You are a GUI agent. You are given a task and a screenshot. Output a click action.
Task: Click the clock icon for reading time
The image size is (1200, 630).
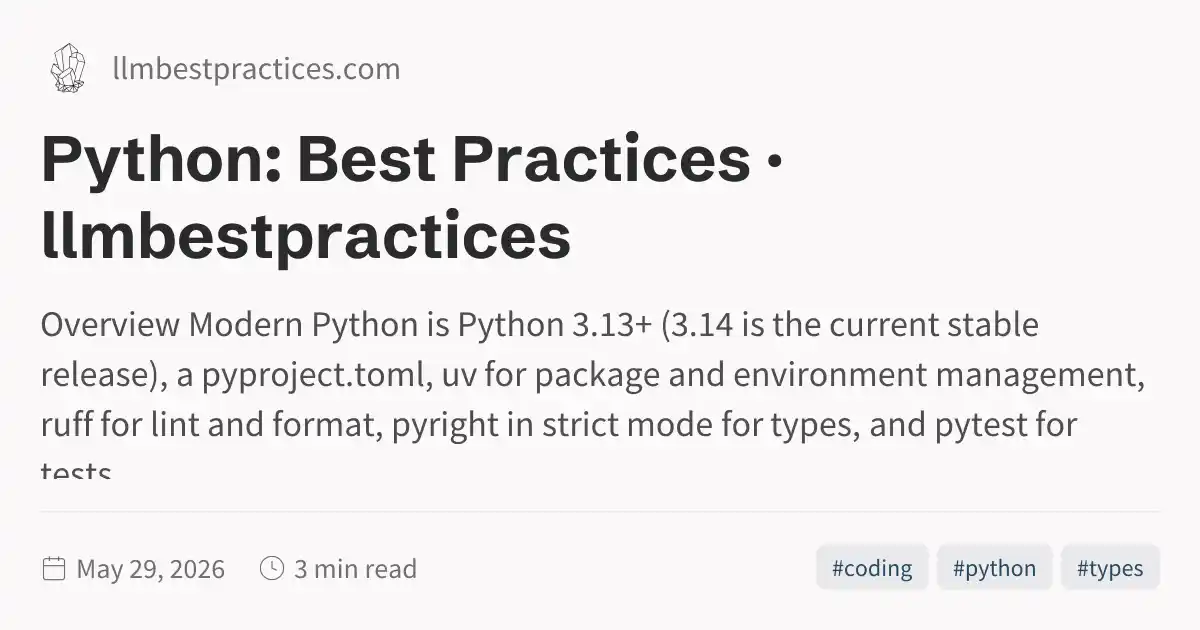[x=271, y=569]
